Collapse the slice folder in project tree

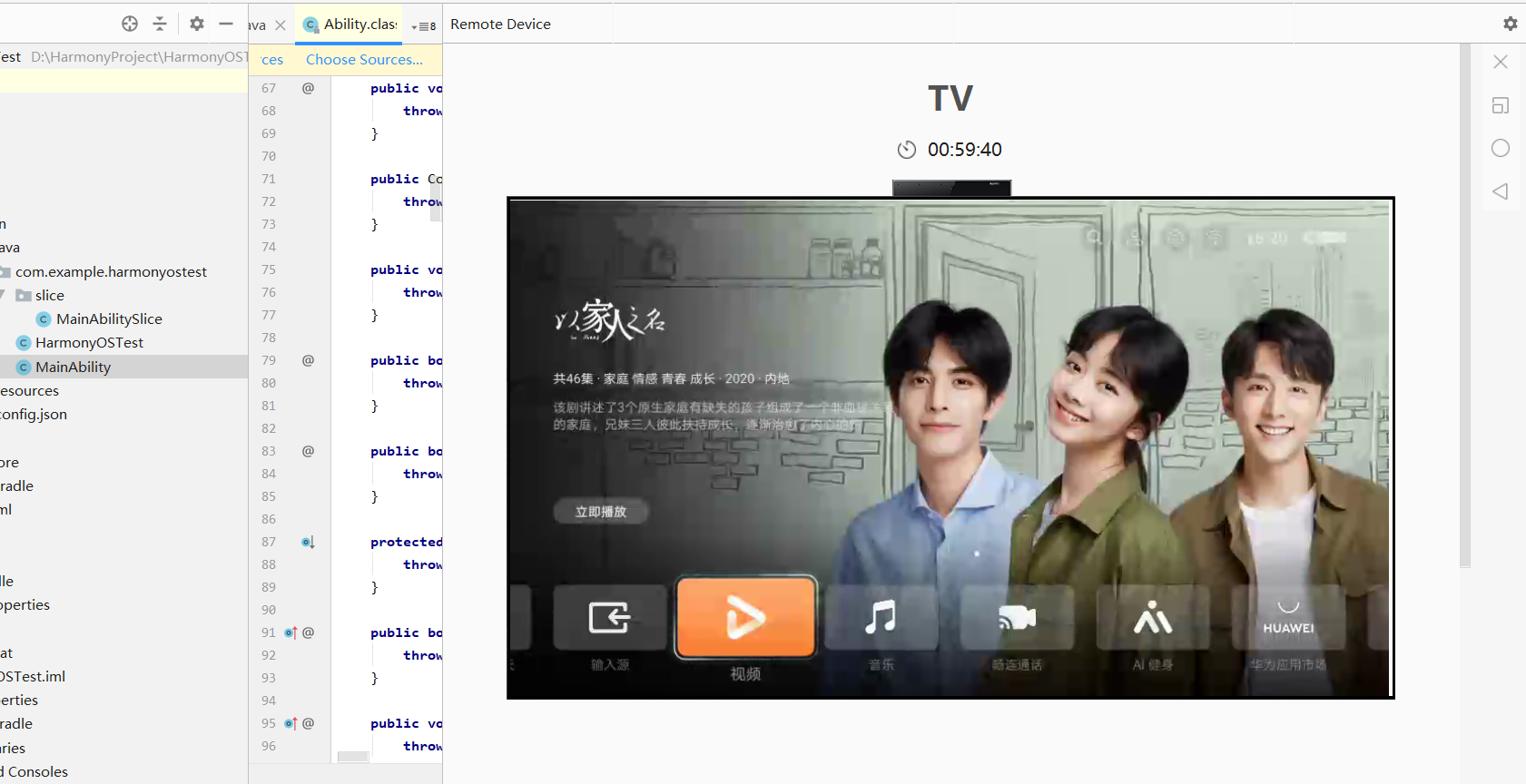click(x=4, y=296)
